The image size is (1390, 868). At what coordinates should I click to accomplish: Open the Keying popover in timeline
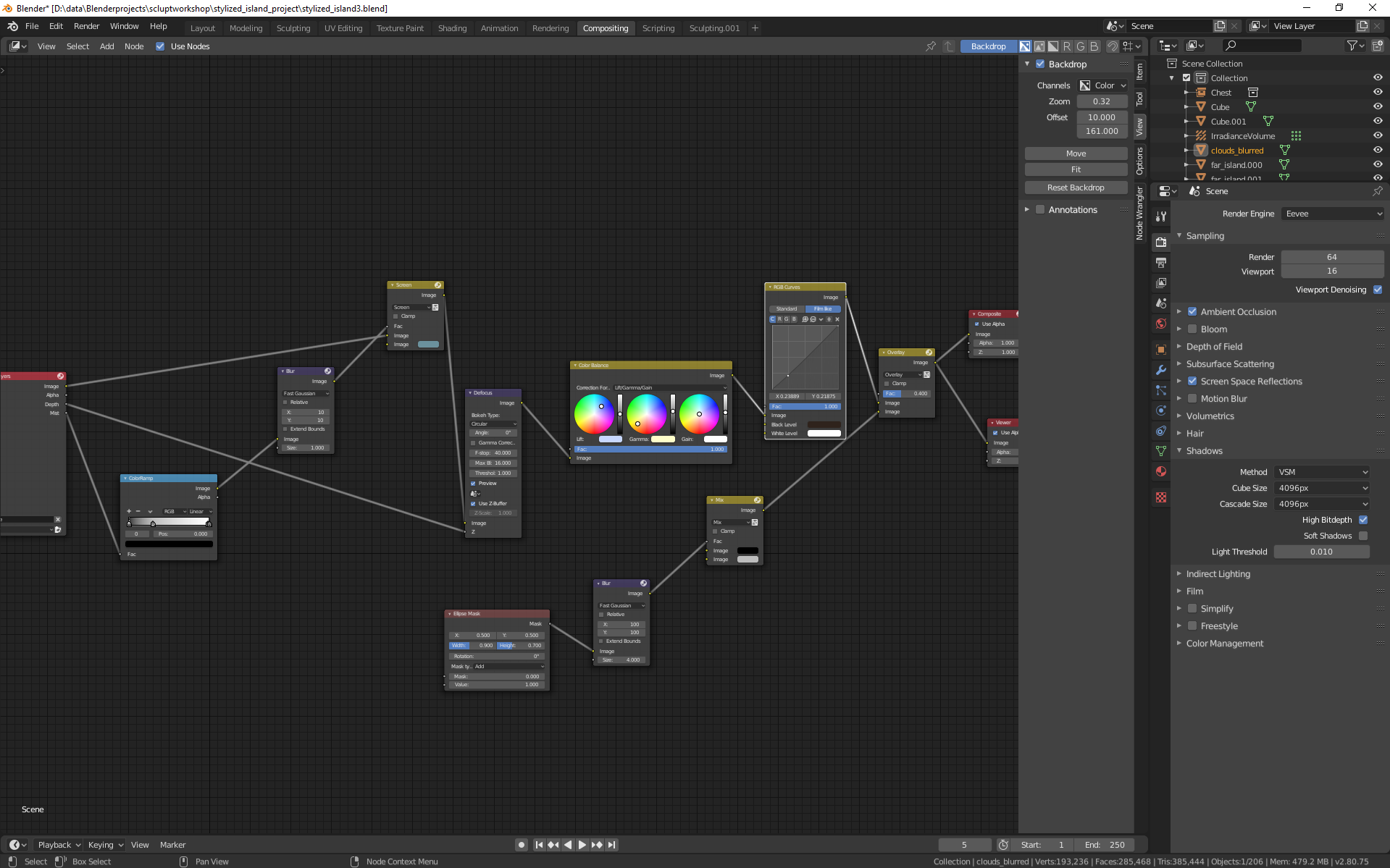click(106, 845)
